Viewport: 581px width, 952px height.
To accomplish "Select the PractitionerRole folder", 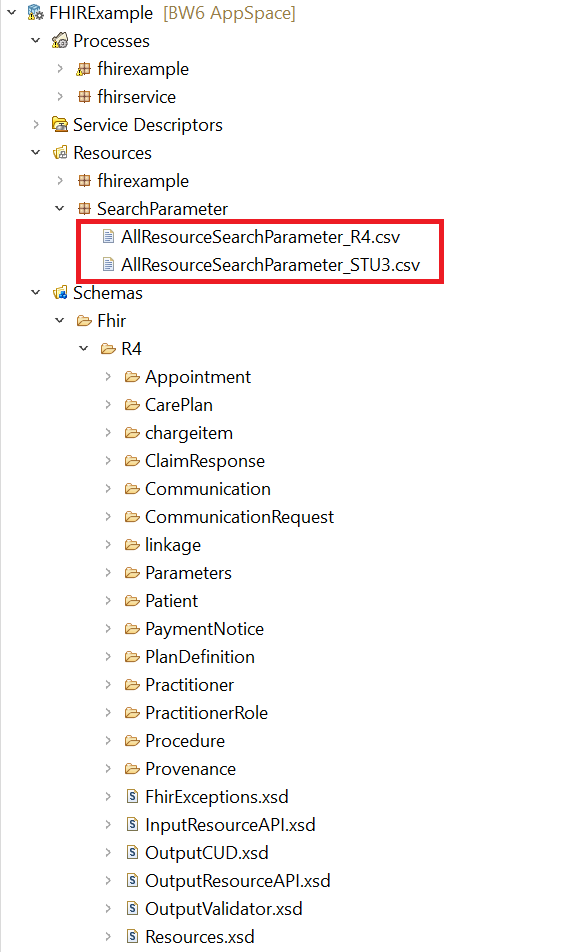I will tap(206, 713).
